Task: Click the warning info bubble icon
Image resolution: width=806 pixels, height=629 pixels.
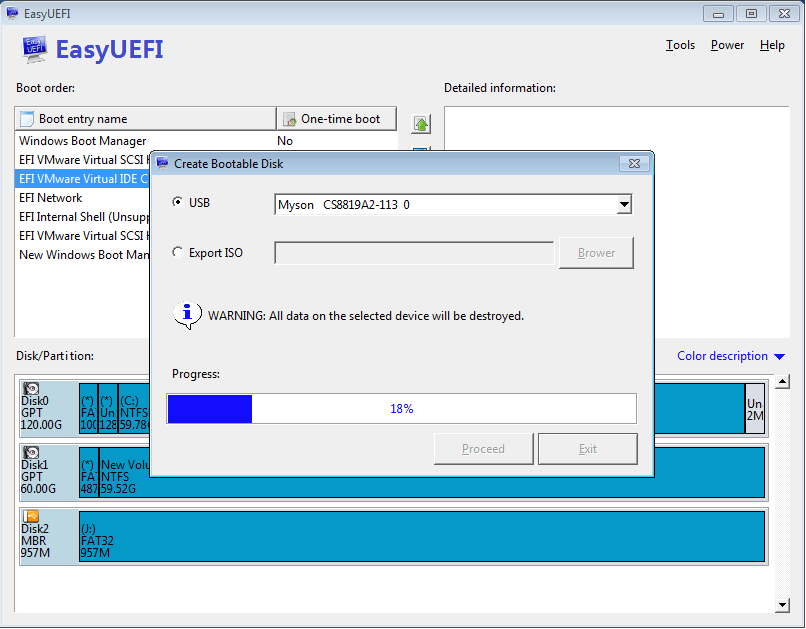Action: (x=187, y=315)
